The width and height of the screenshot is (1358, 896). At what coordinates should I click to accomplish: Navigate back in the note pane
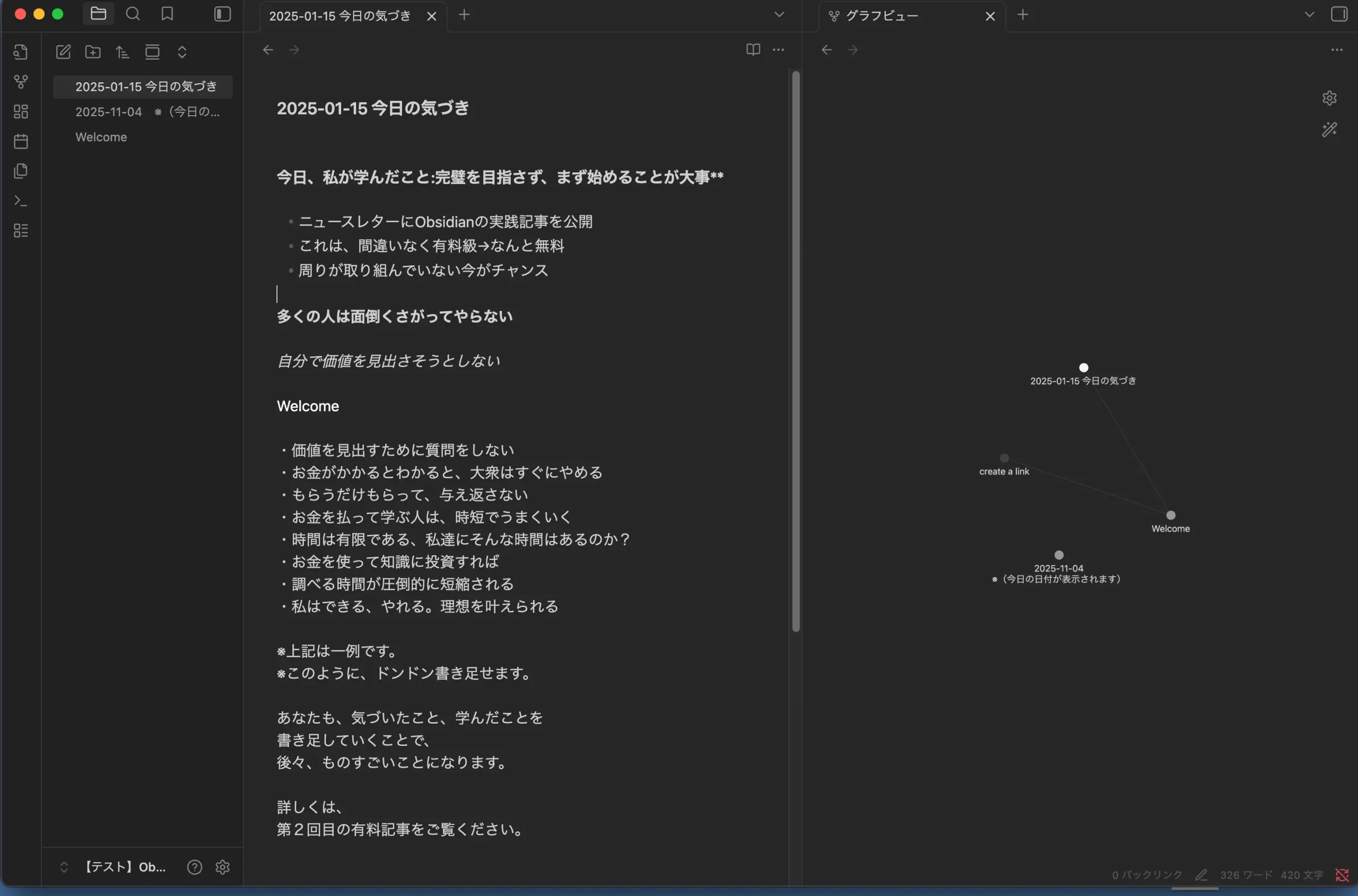pos(268,50)
